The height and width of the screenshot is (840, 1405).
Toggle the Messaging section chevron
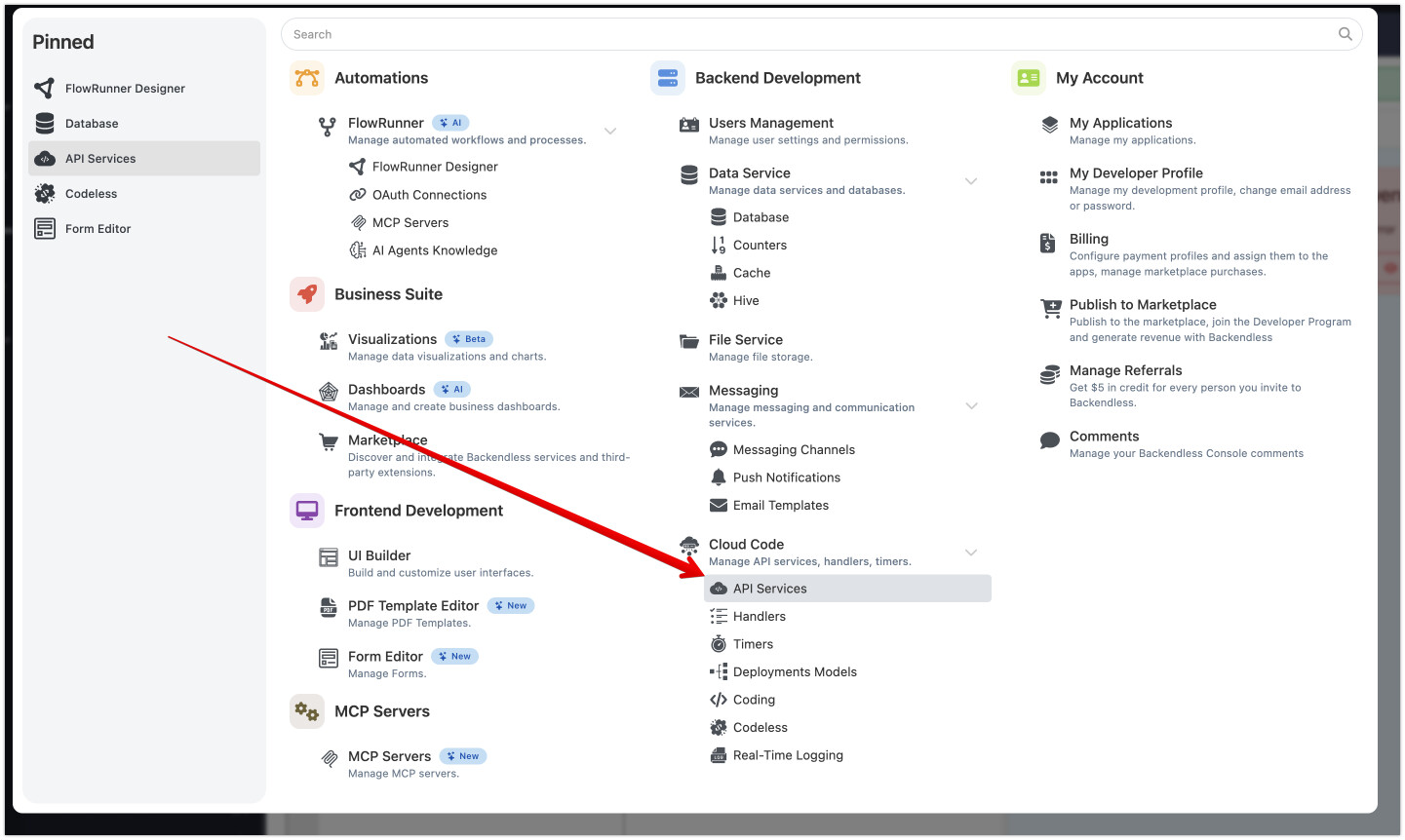(971, 405)
